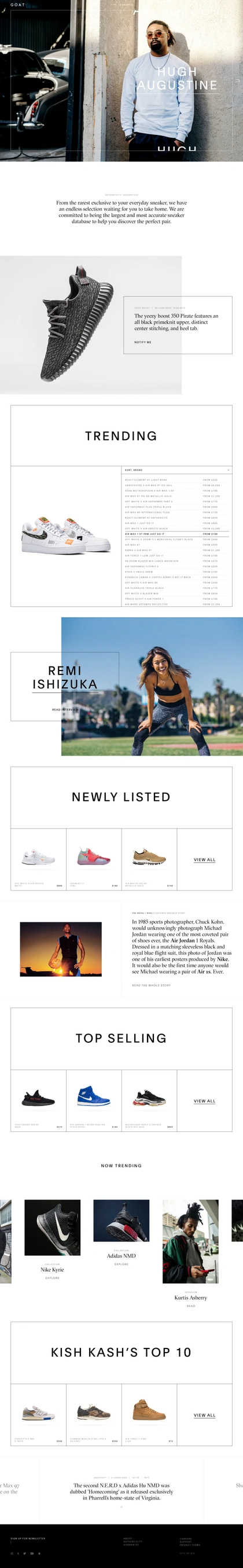Explore the Nike Kyrie collection thumbnail

point(52,1227)
